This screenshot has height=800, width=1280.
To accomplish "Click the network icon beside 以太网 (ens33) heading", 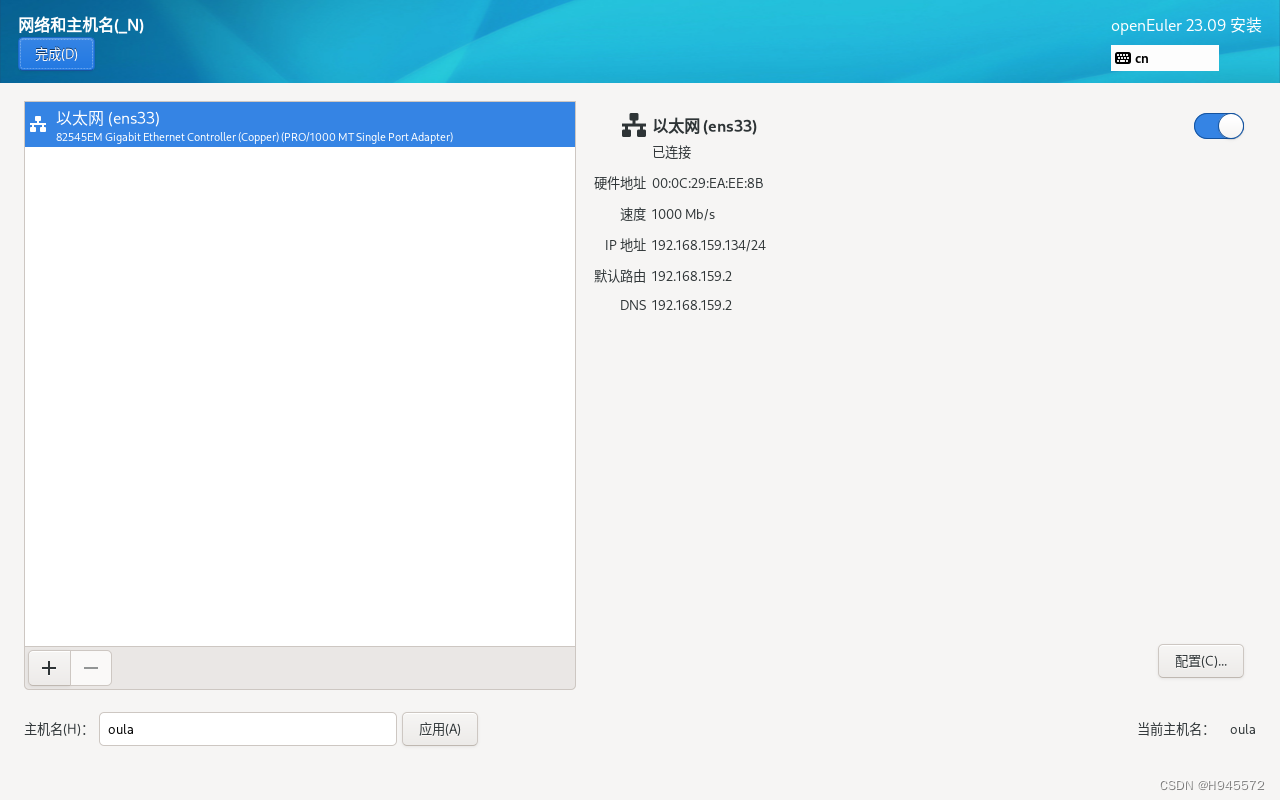I will (x=634, y=126).
